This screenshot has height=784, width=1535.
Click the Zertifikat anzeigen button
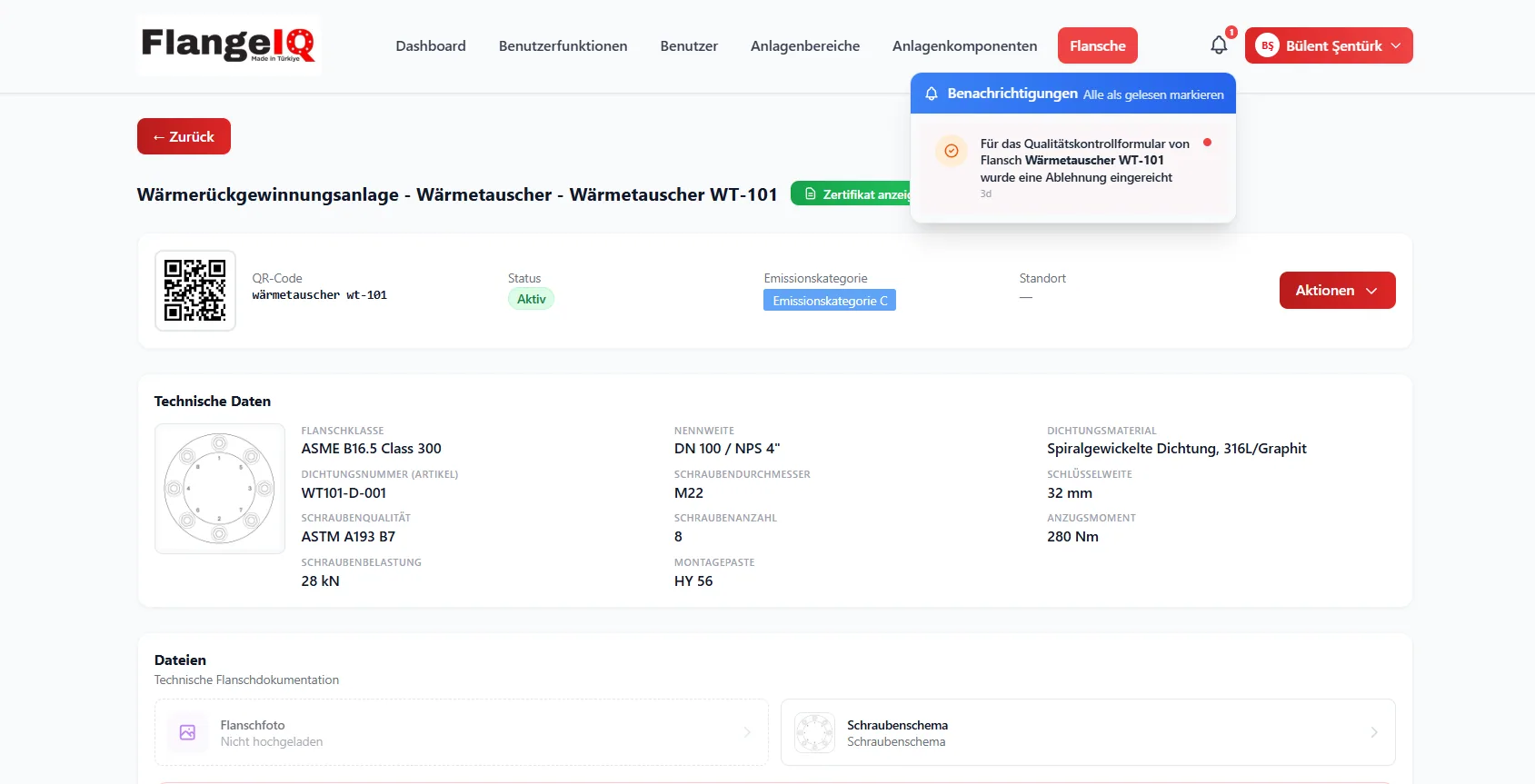[x=852, y=194]
